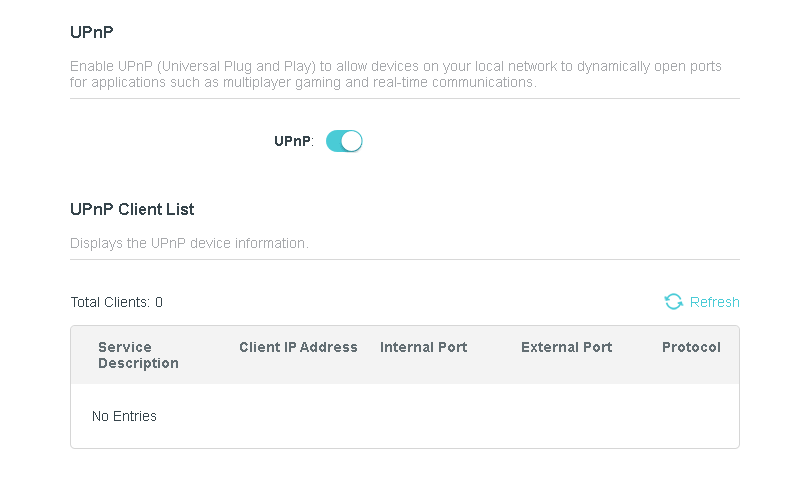Click the word Description in the first header
The image size is (802, 488).
138,363
